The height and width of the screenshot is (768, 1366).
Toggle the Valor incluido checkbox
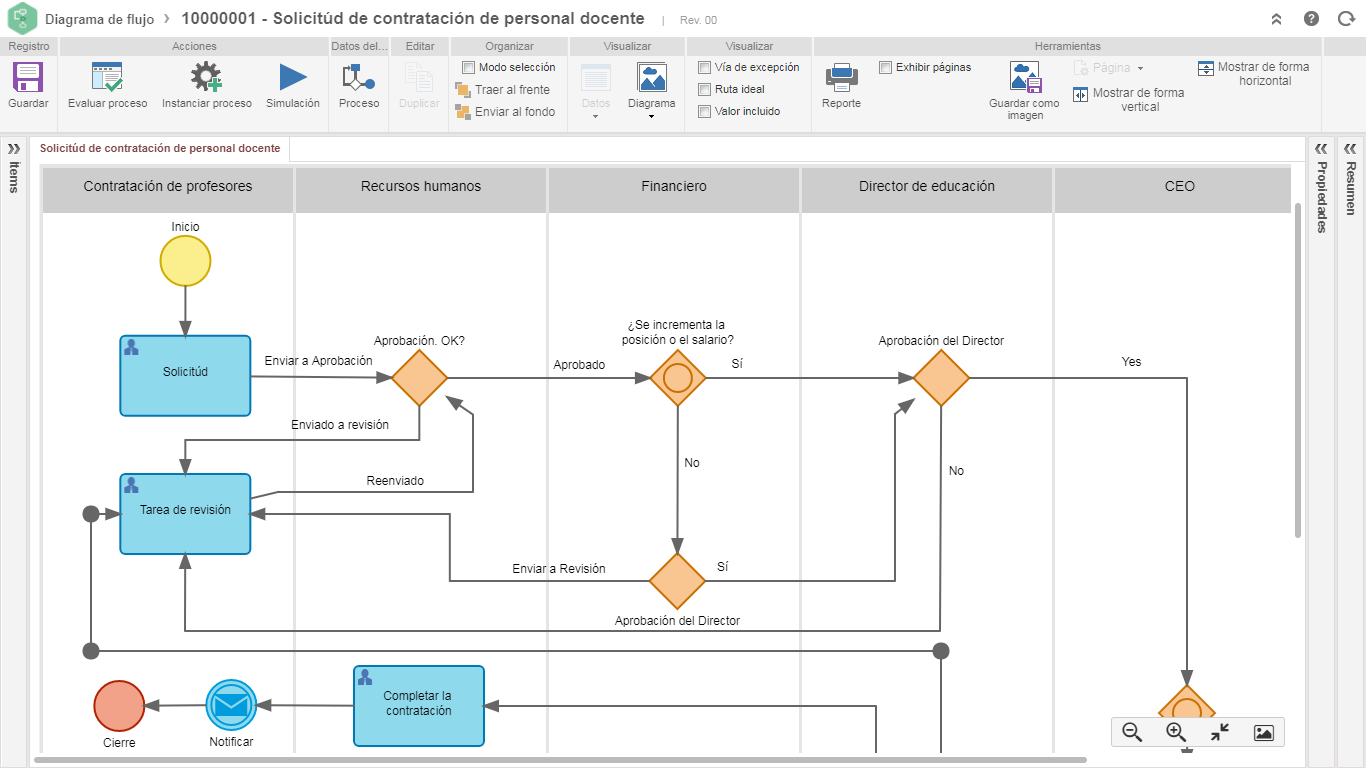pos(705,111)
